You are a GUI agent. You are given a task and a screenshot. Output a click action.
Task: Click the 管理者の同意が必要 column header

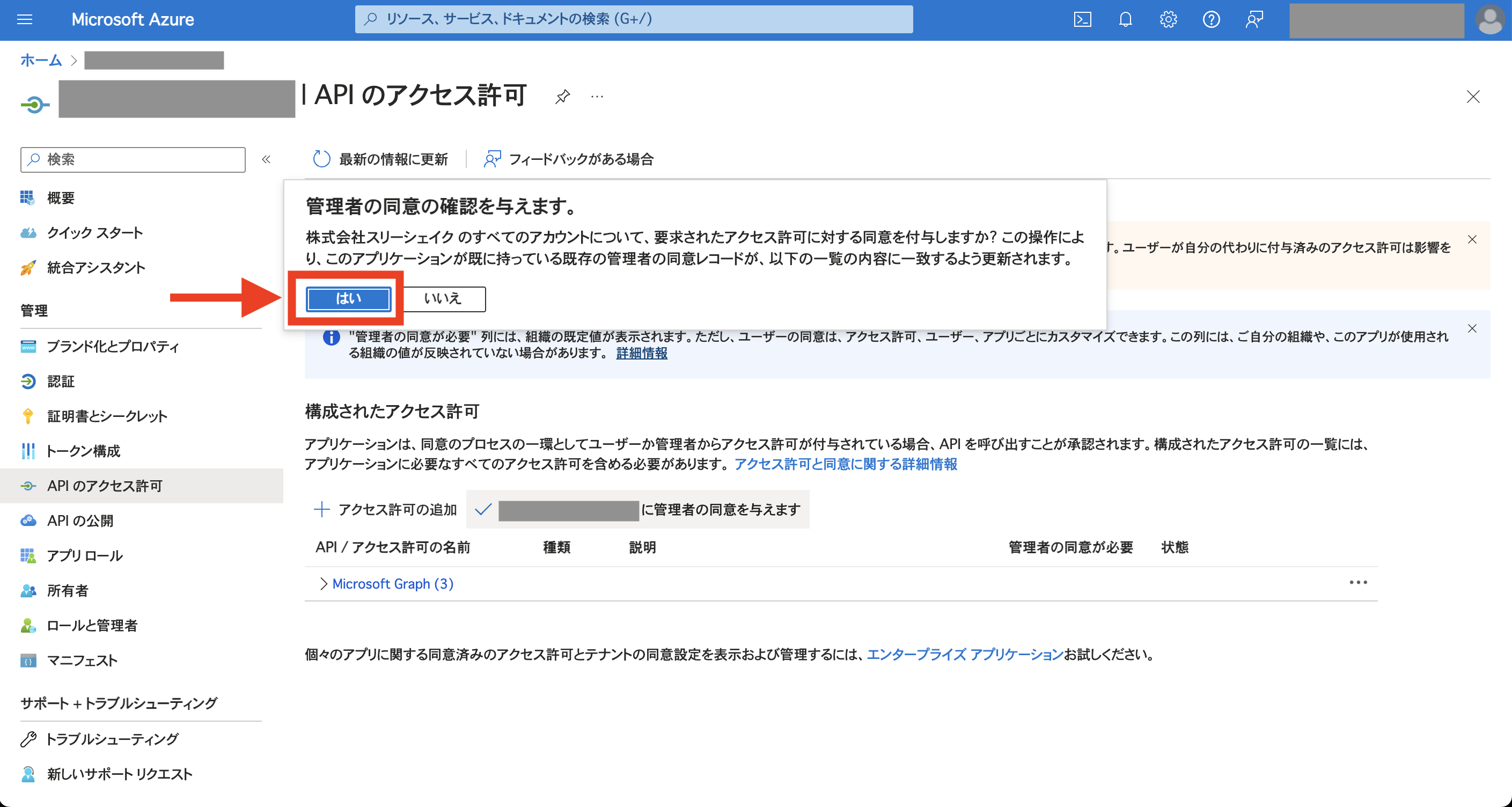click(1070, 548)
